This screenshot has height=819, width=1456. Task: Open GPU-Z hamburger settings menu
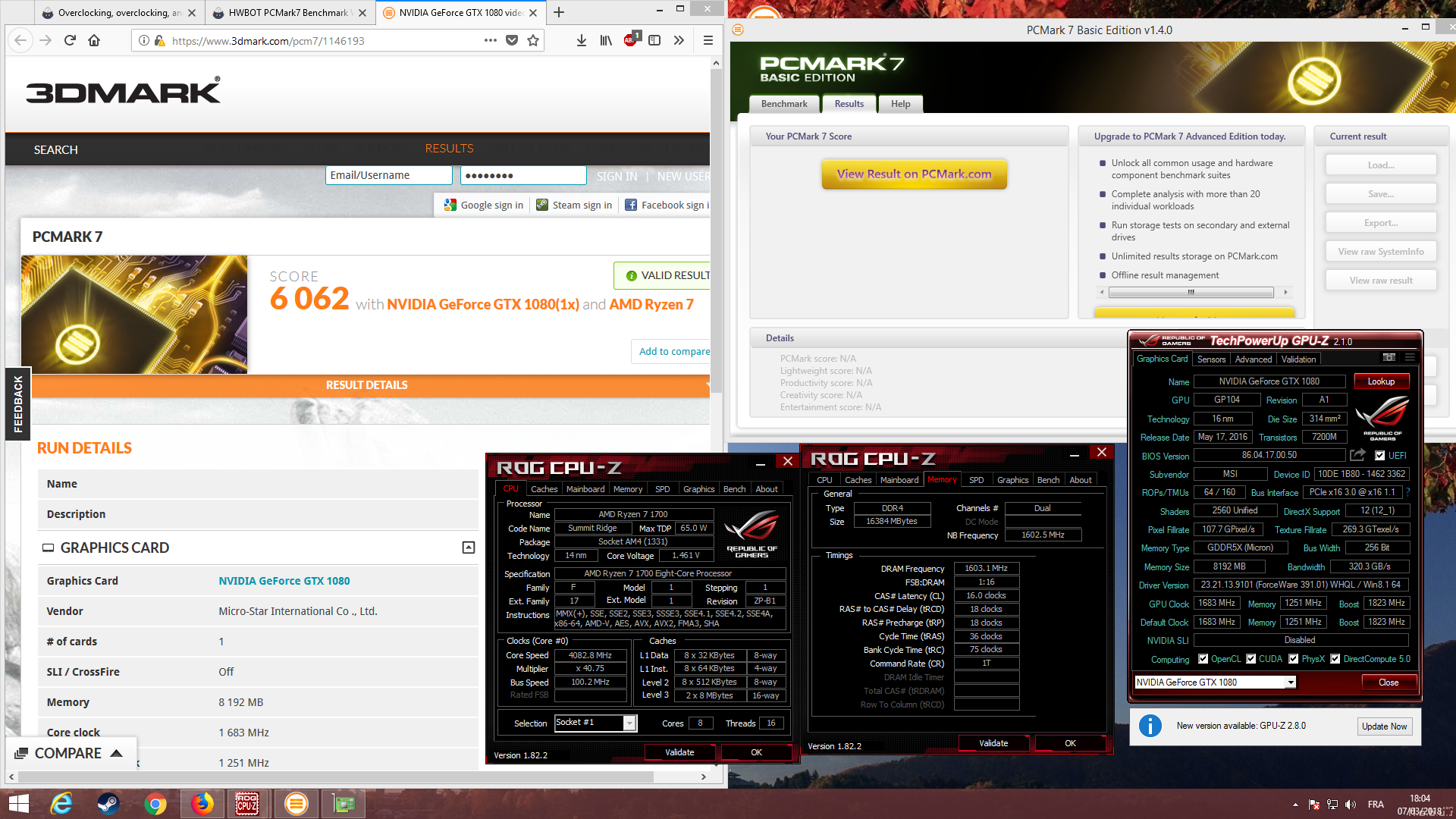(x=1410, y=357)
